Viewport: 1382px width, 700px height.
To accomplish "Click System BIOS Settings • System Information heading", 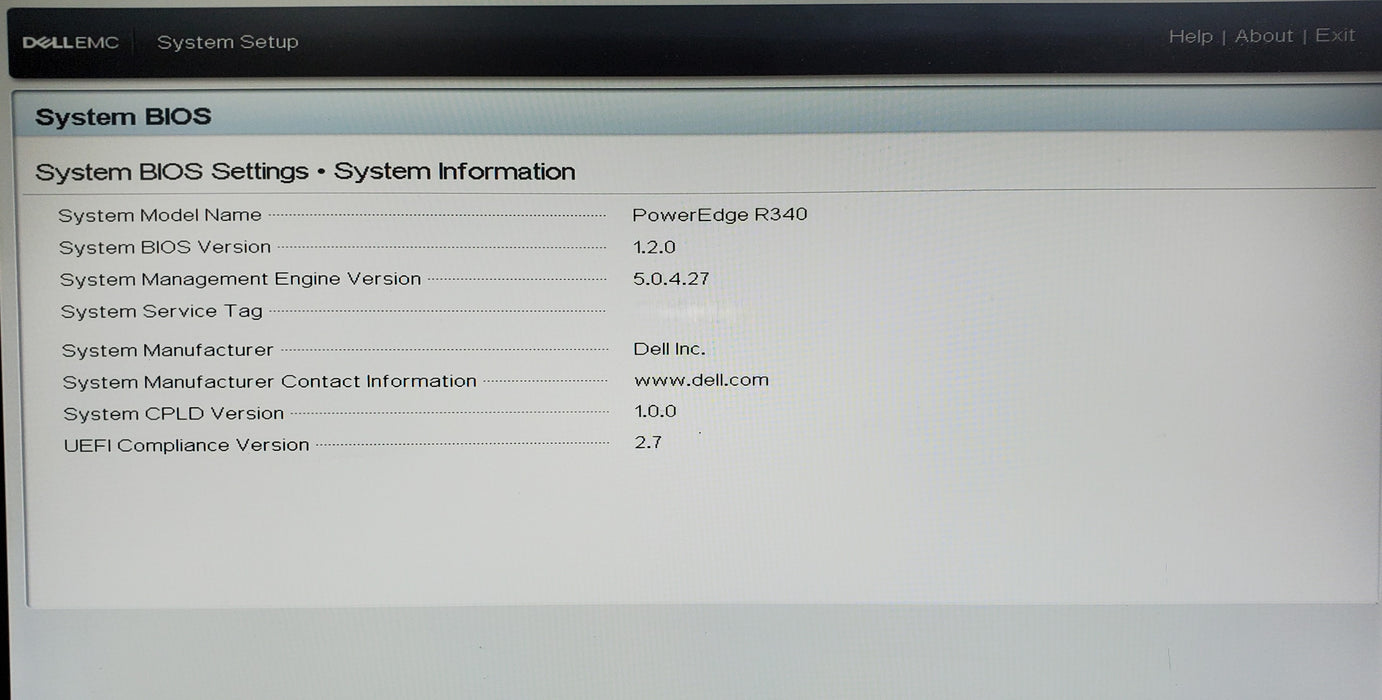I will click(x=305, y=172).
